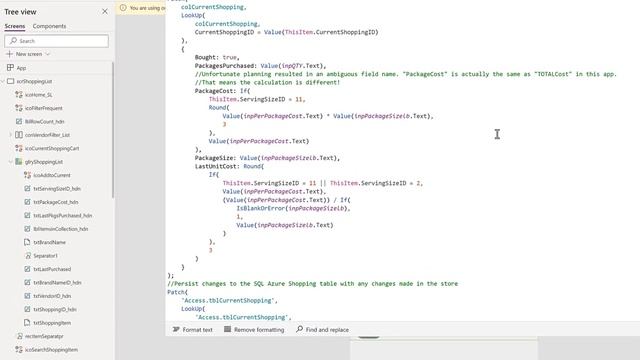Click the '//Persist changes to the SQL' comment

[x=313, y=283]
